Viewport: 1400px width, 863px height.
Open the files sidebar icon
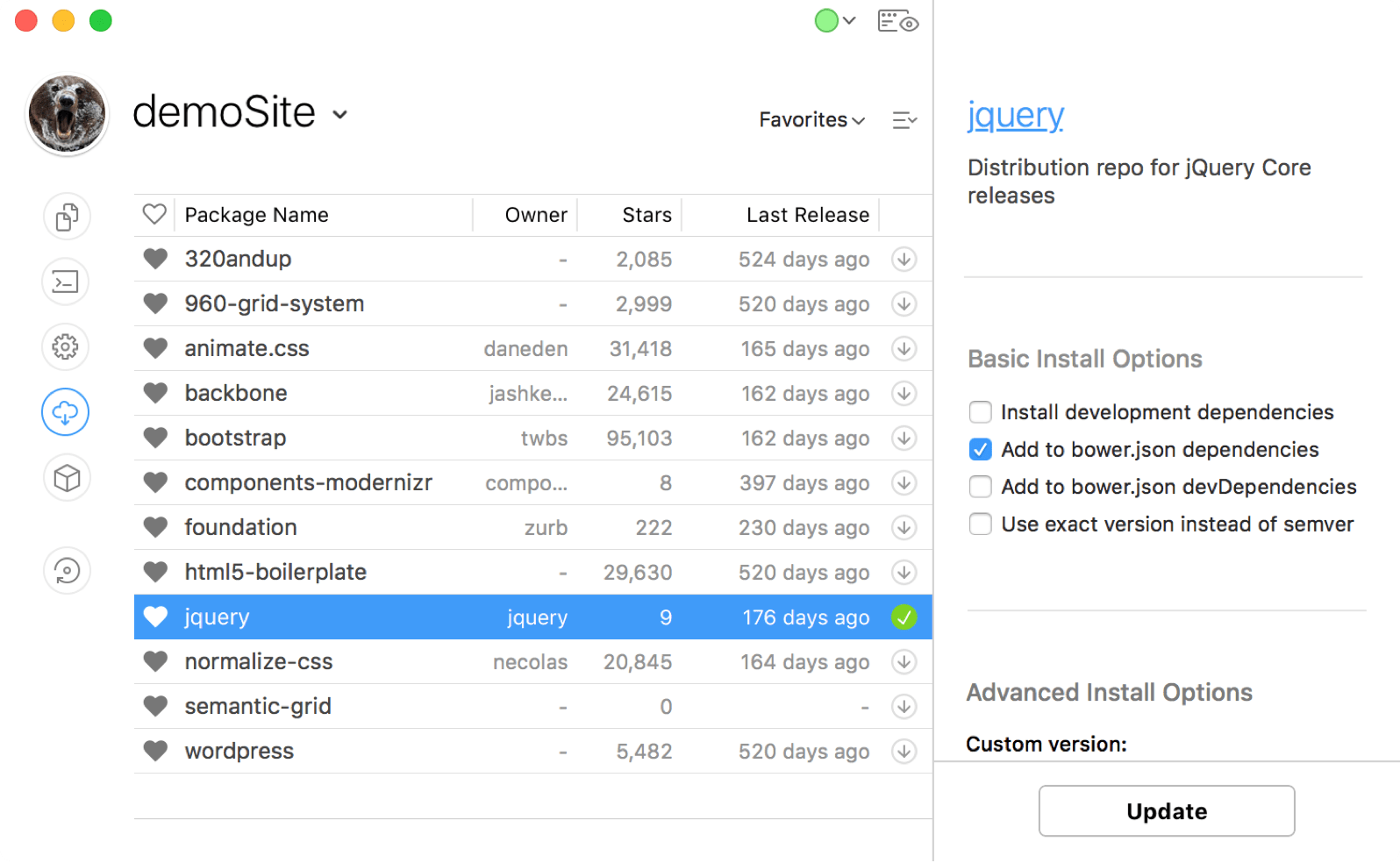click(67, 216)
